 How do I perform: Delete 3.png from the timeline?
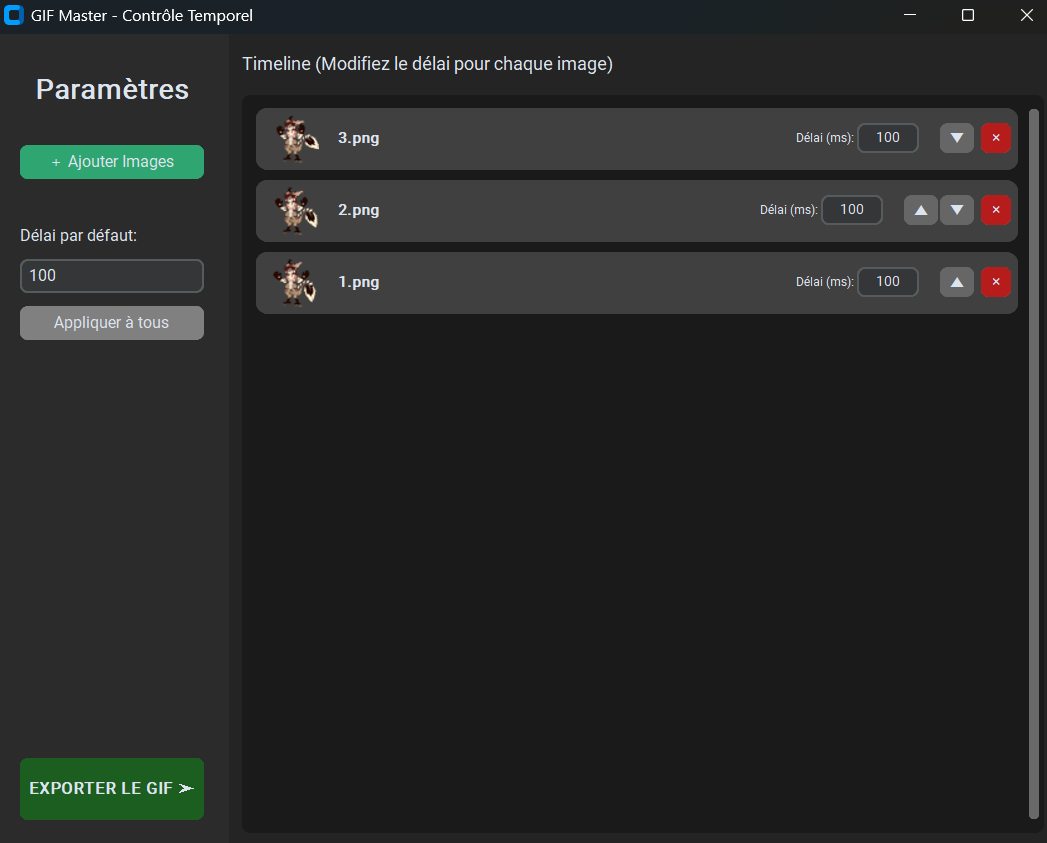tap(996, 138)
